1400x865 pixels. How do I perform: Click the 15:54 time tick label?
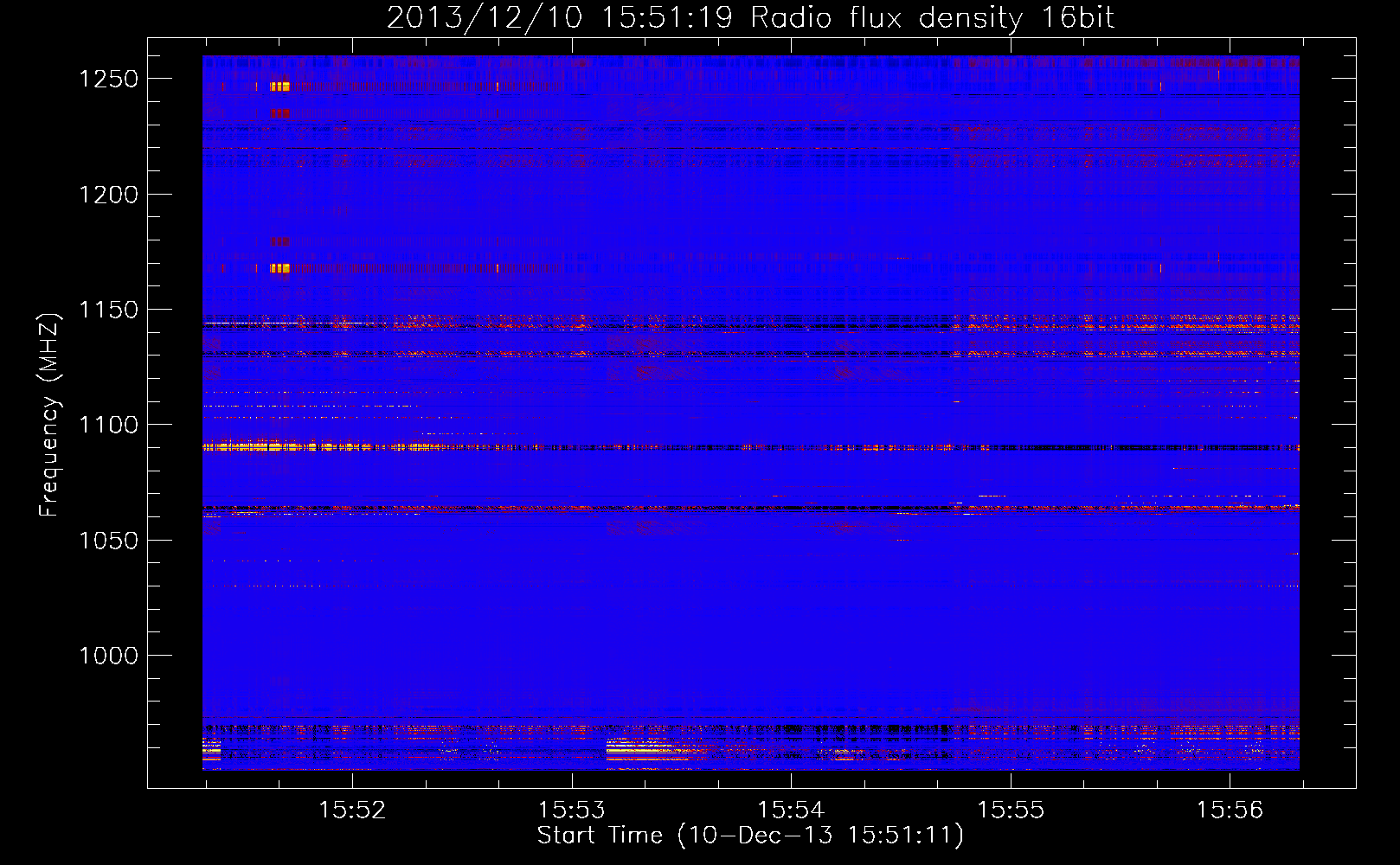coord(790,811)
